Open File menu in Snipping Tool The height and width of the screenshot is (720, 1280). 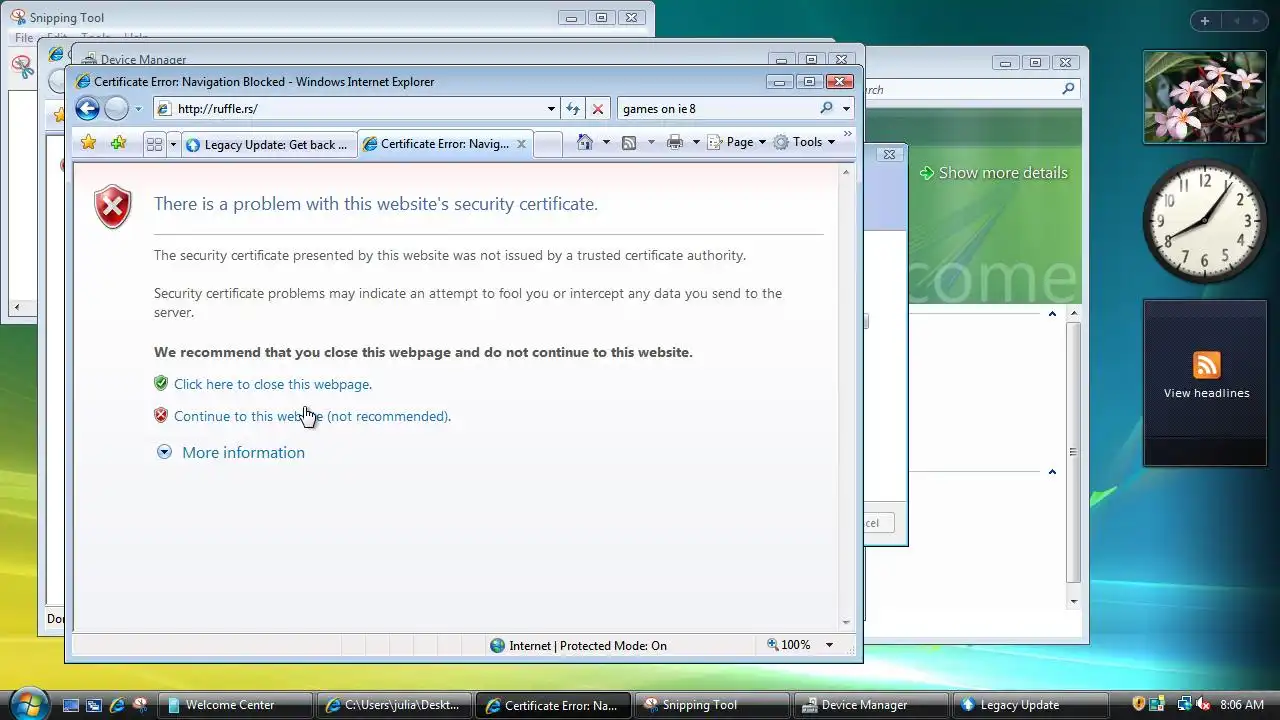24,38
